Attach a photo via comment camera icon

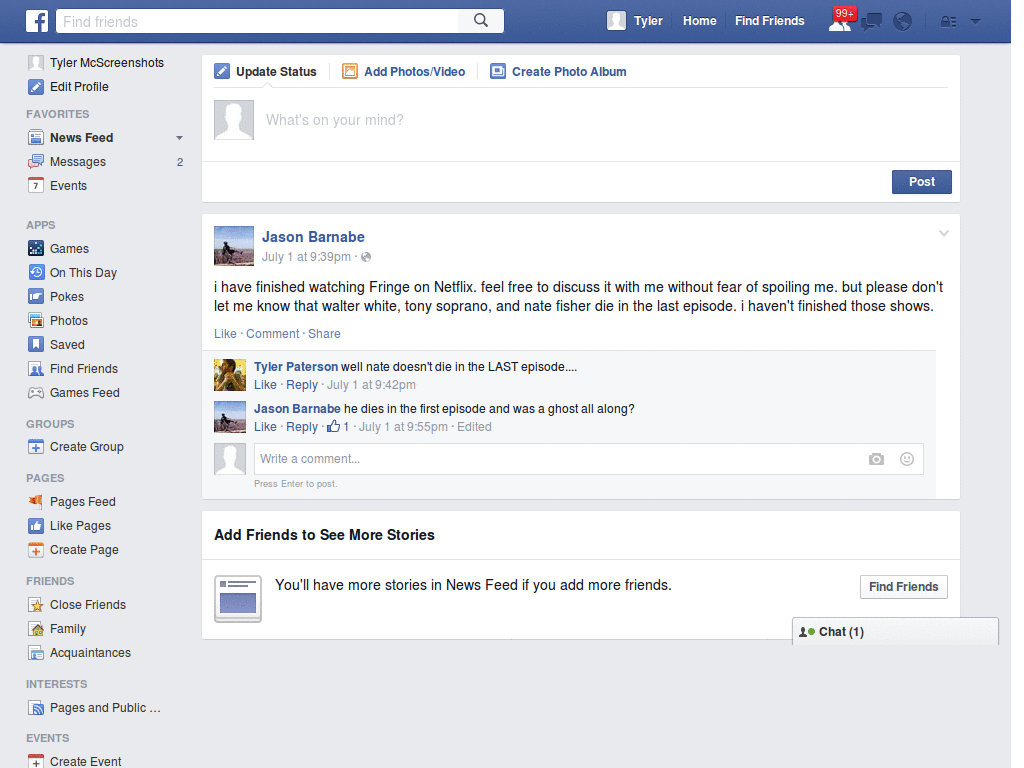[876, 459]
